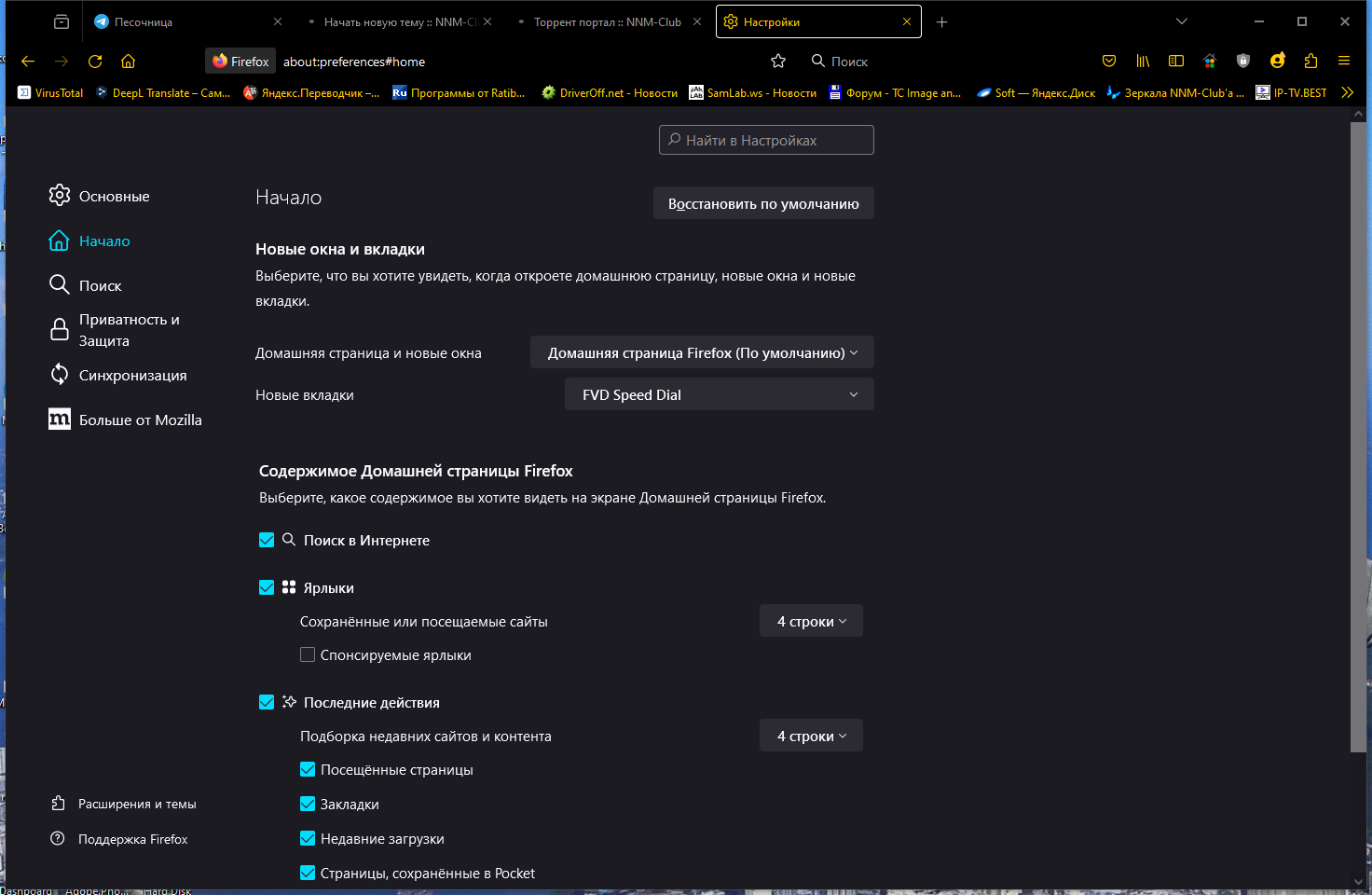This screenshot has height=895, width=1372.
Task: Open the Firefox application hamburger menu
Action: (1344, 62)
